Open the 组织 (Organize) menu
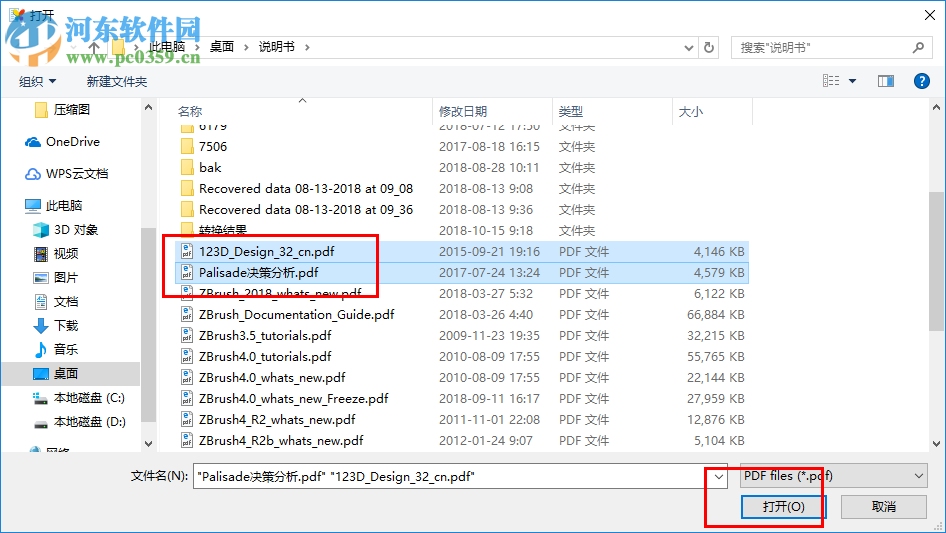The height and width of the screenshot is (533, 946). coord(37,81)
